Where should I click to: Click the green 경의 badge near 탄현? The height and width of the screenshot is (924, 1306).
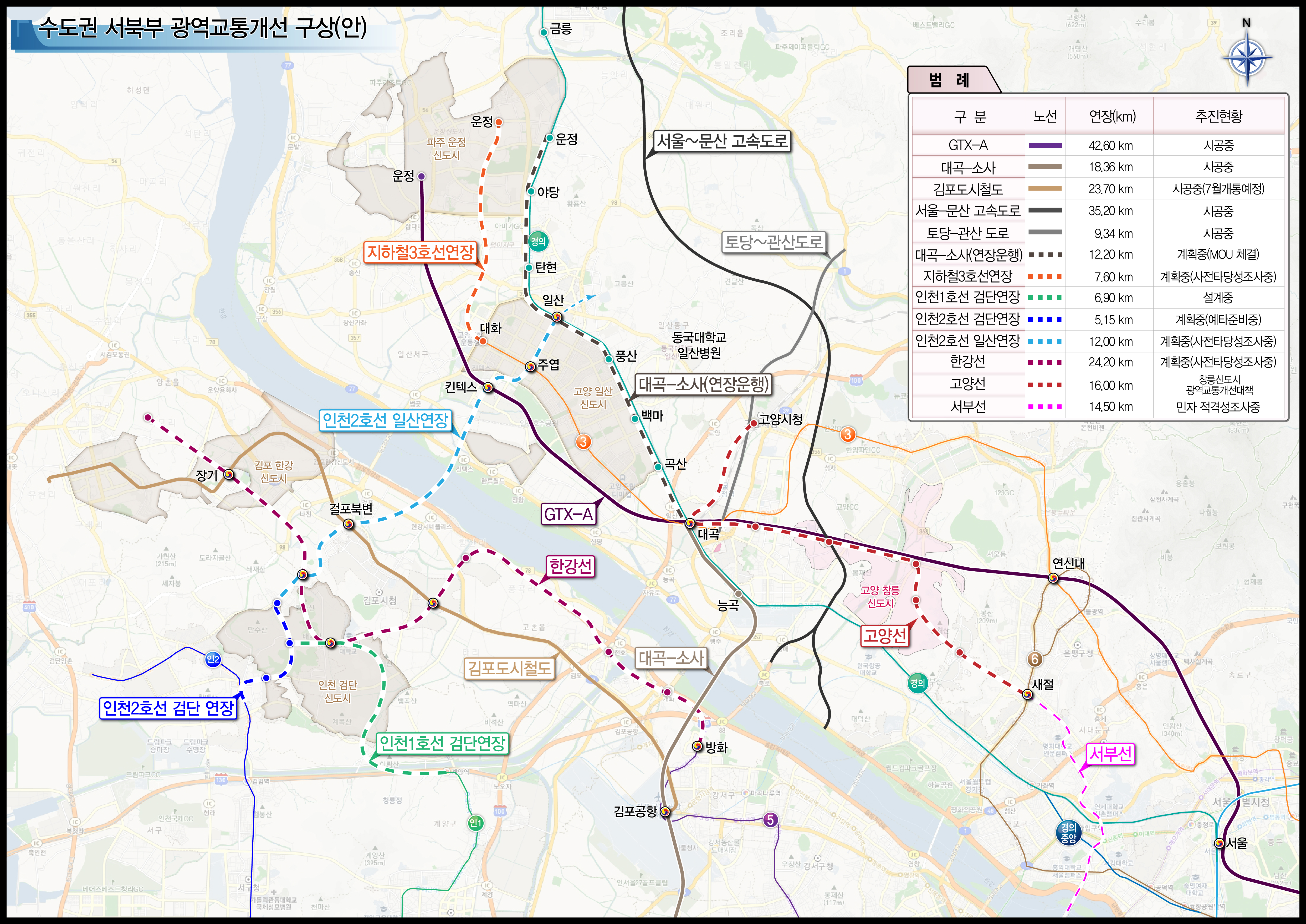538,241
